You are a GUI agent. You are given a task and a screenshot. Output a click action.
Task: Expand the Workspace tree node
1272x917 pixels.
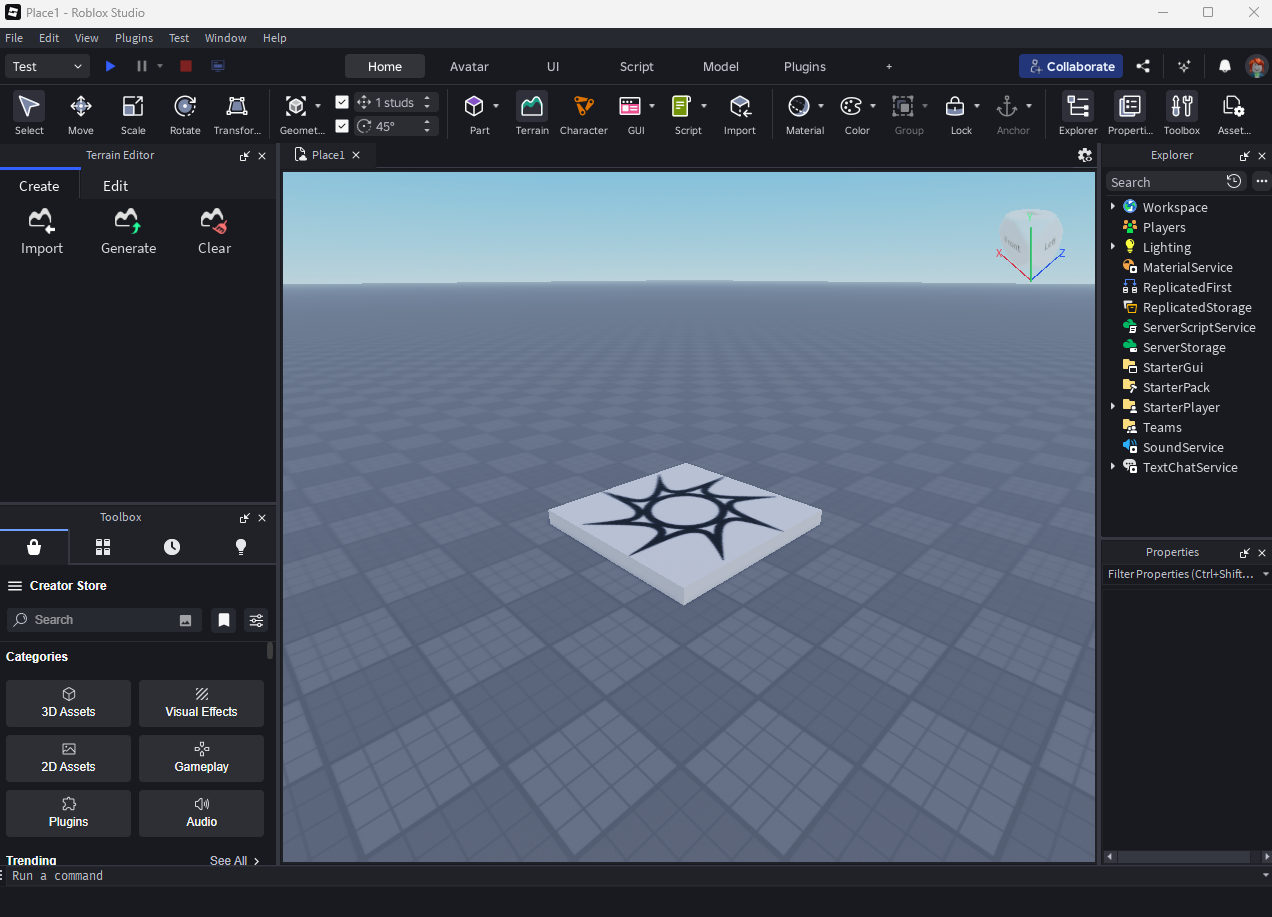[x=1113, y=207]
